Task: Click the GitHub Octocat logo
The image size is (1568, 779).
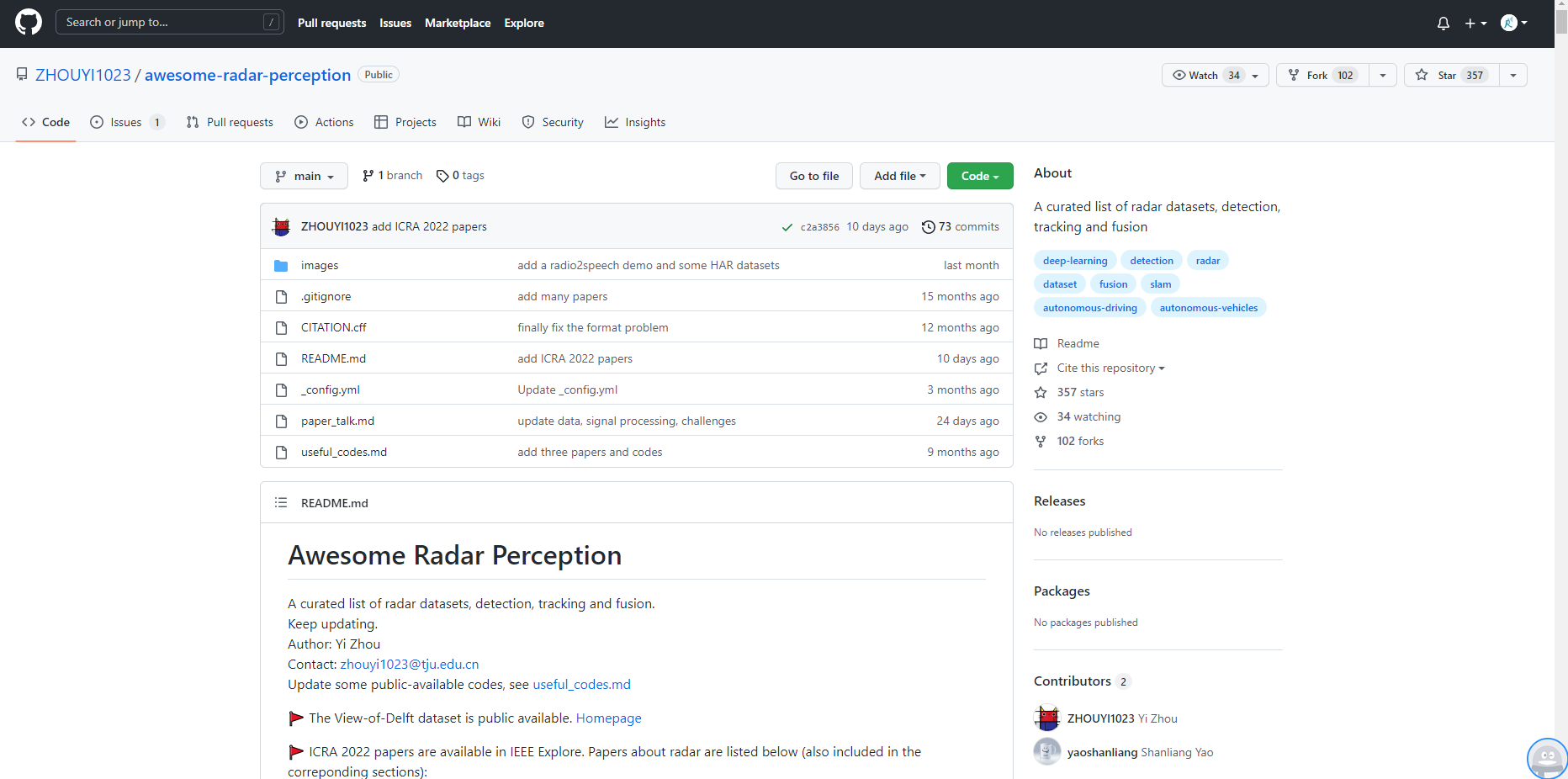Action: [x=29, y=23]
